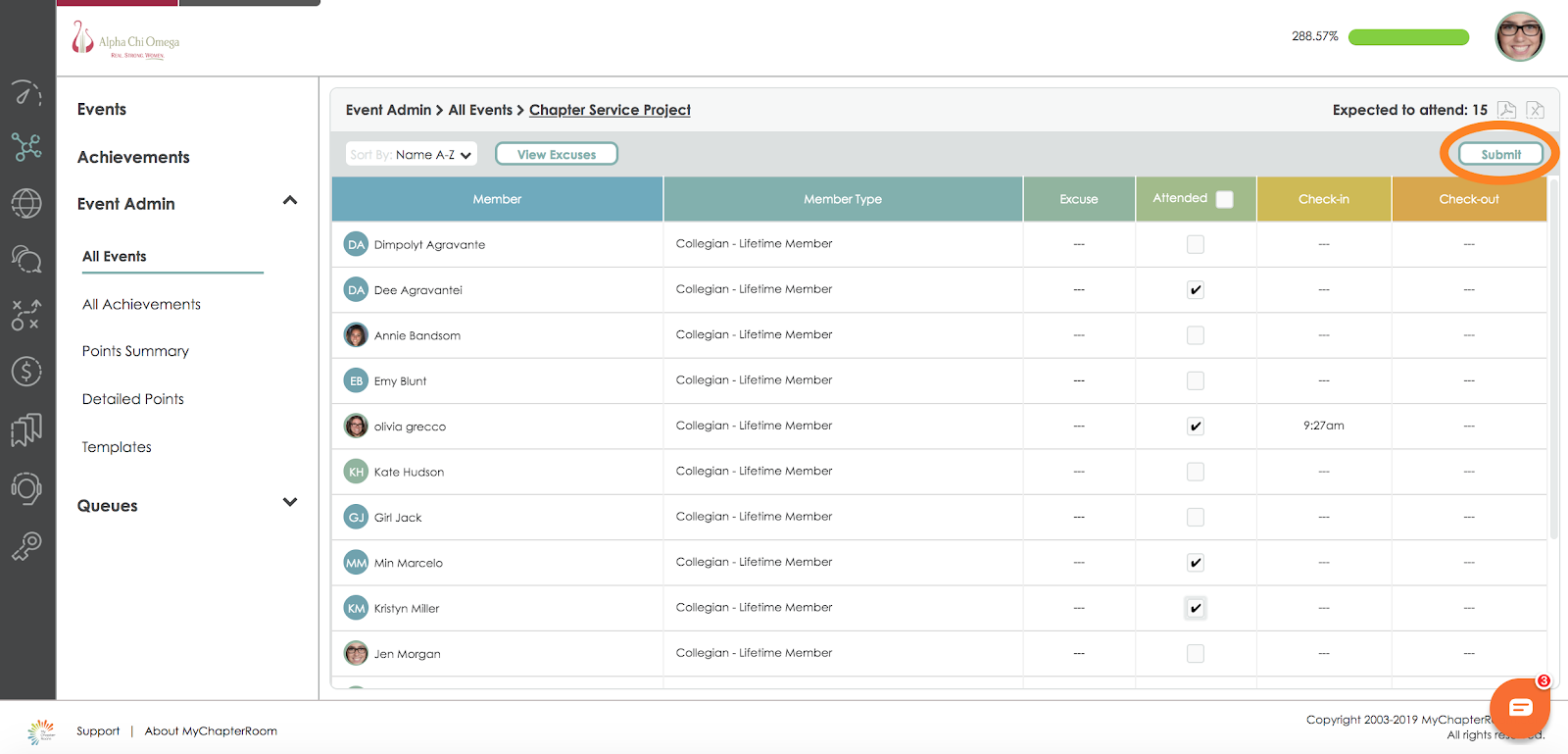The image size is (1568, 754).
Task: Check Attended for Kate Hudson
Action: (1196, 472)
